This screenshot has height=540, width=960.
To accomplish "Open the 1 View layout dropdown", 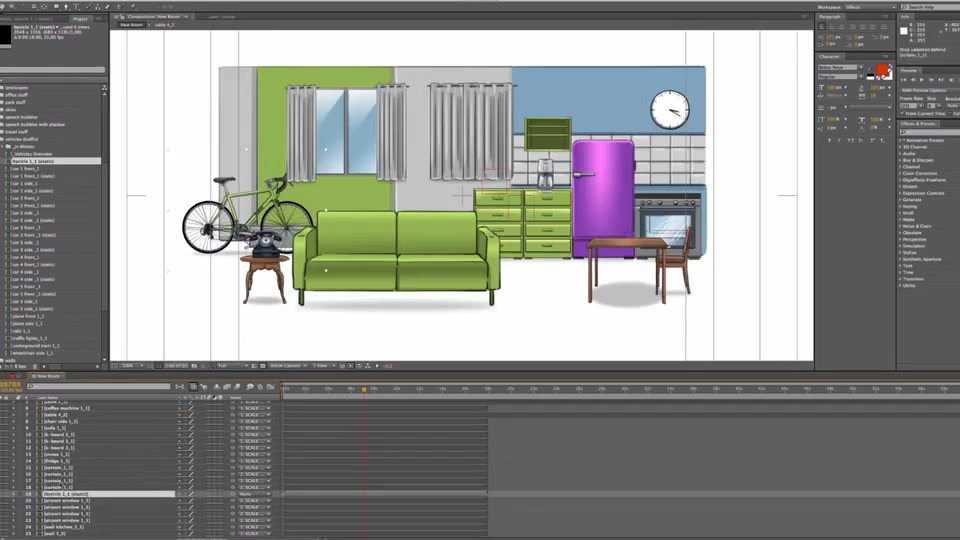I will [x=324, y=366].
